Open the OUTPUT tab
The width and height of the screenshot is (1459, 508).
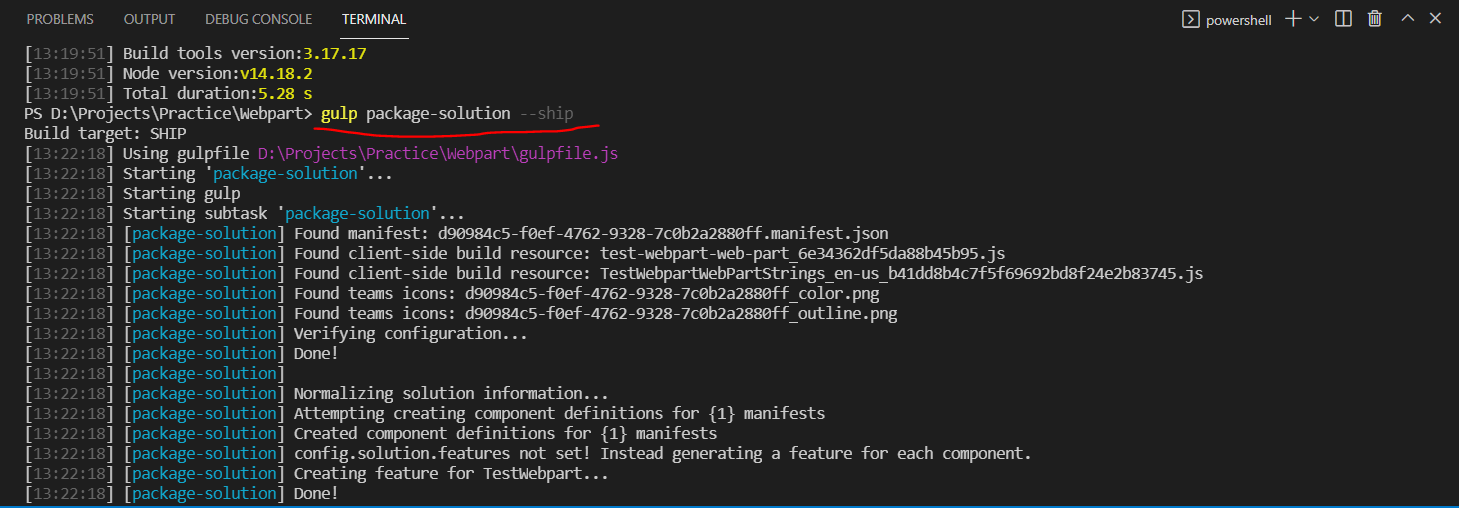tap(149, 19)
